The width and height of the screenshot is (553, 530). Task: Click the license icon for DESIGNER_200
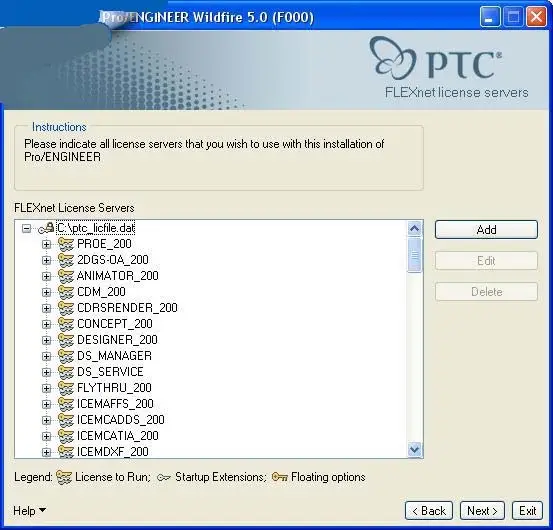pyautogui.click(x=66, y=340)
